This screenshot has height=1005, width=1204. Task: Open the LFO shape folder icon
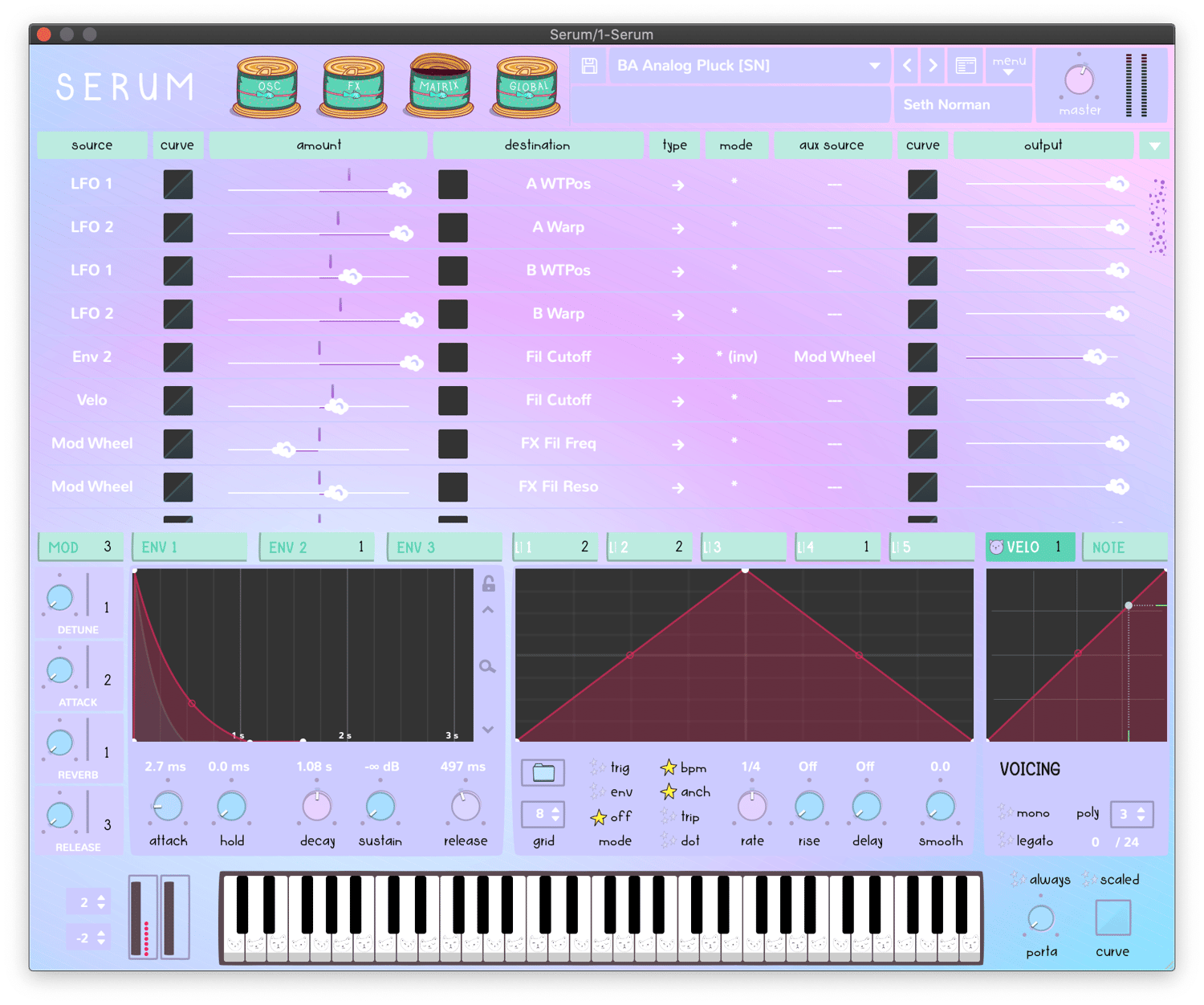pyautogui.click(x=543, y=772)
